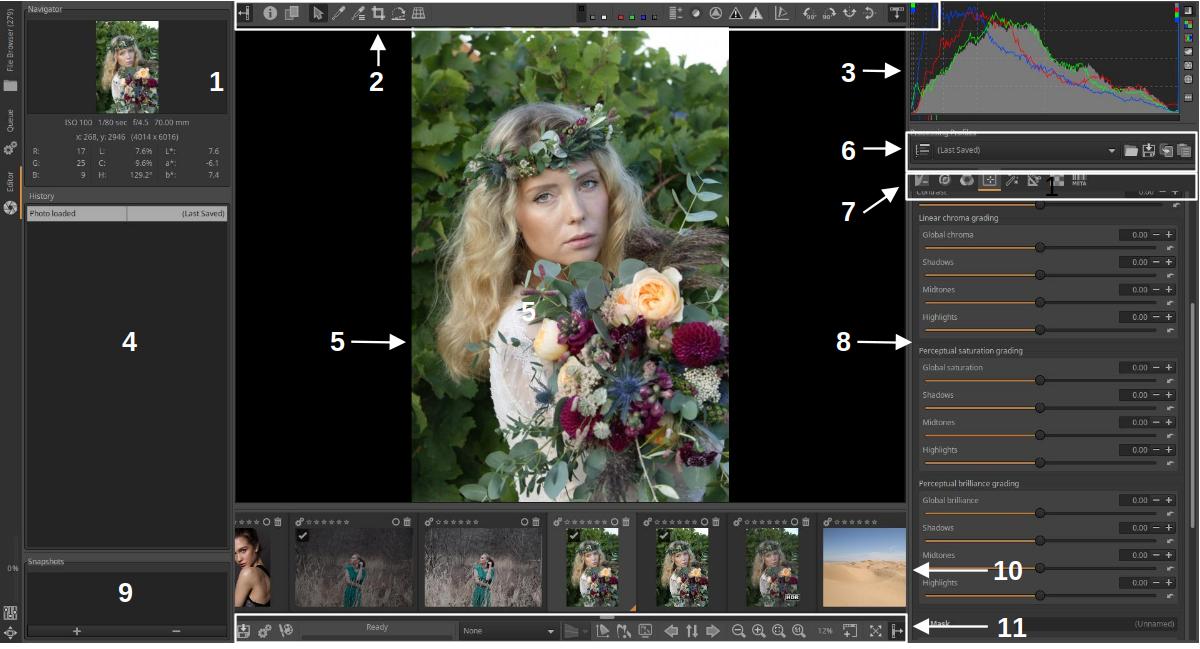Increase Global chroma with the plus button
Image resolution: width=1200 pixels, height=649 pixels.
1169,235
